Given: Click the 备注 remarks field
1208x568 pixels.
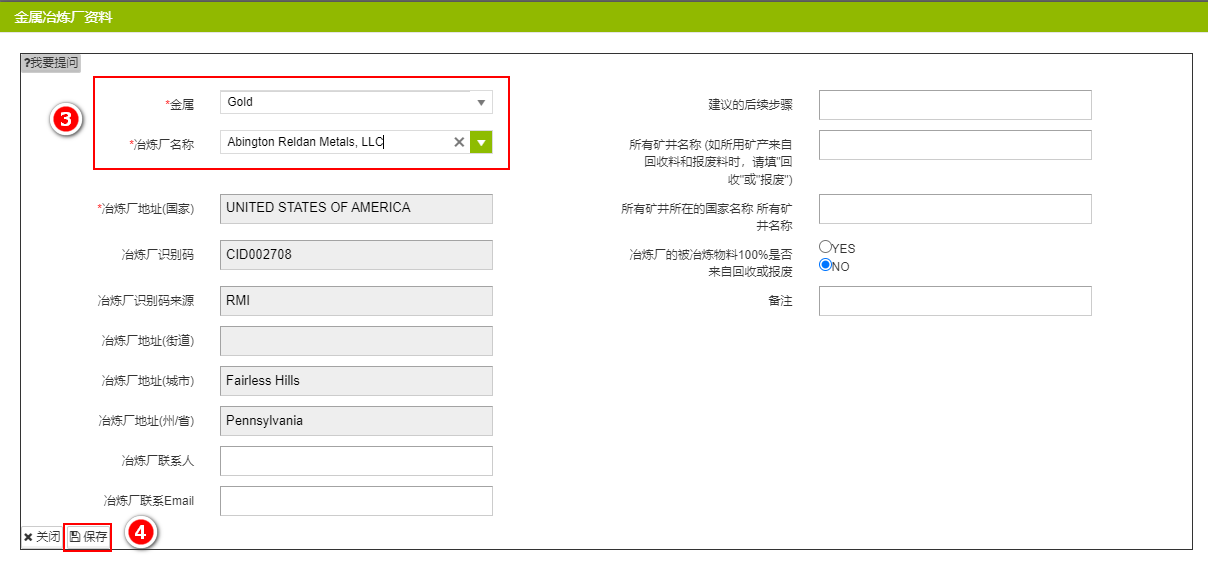Looking at the screenshot, I should click(x=954, y=301).
